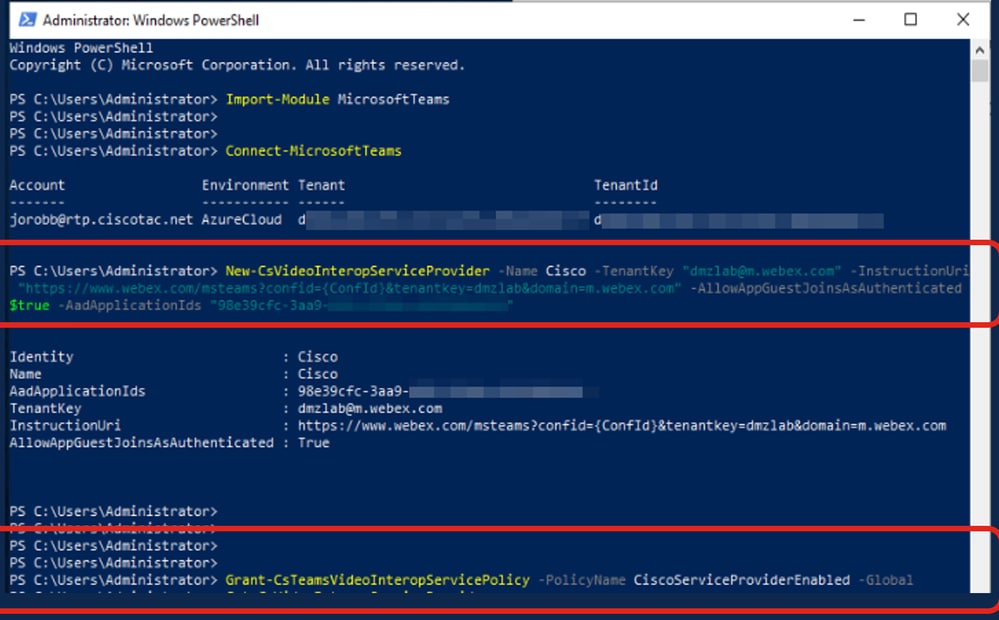Click the '-TenantKey' parameter in the command
The height and width of the screenshot is (620, 999).
coord(633,271)
